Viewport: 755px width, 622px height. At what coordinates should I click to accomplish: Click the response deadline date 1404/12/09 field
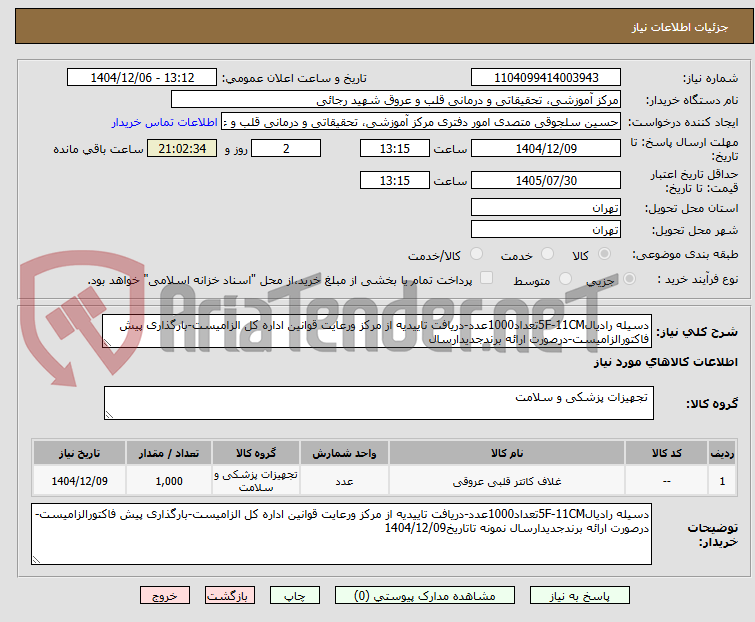546,148
